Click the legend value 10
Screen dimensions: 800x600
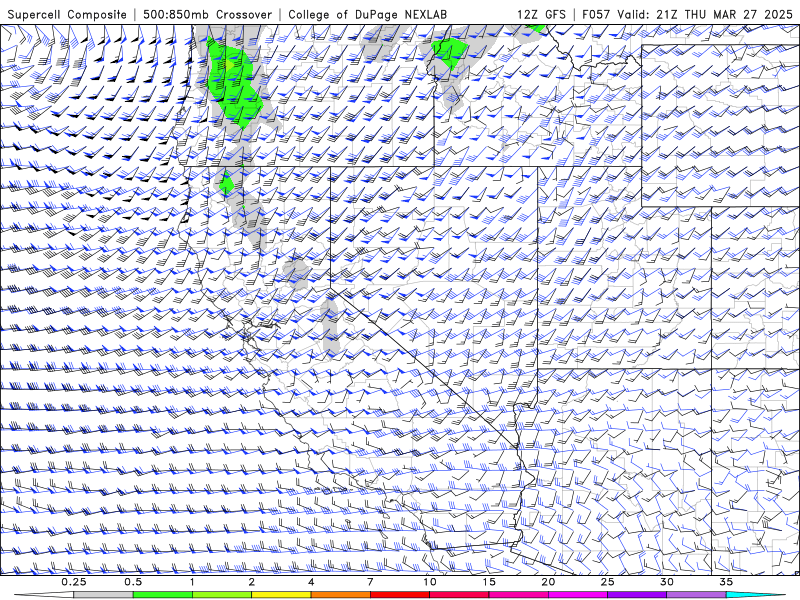coord(430,582)
